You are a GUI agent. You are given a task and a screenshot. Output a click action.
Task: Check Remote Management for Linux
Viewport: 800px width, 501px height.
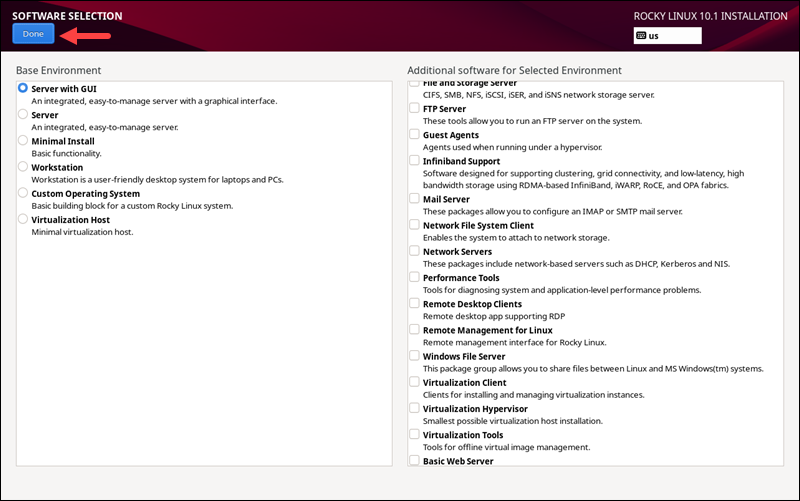point(414,330)
